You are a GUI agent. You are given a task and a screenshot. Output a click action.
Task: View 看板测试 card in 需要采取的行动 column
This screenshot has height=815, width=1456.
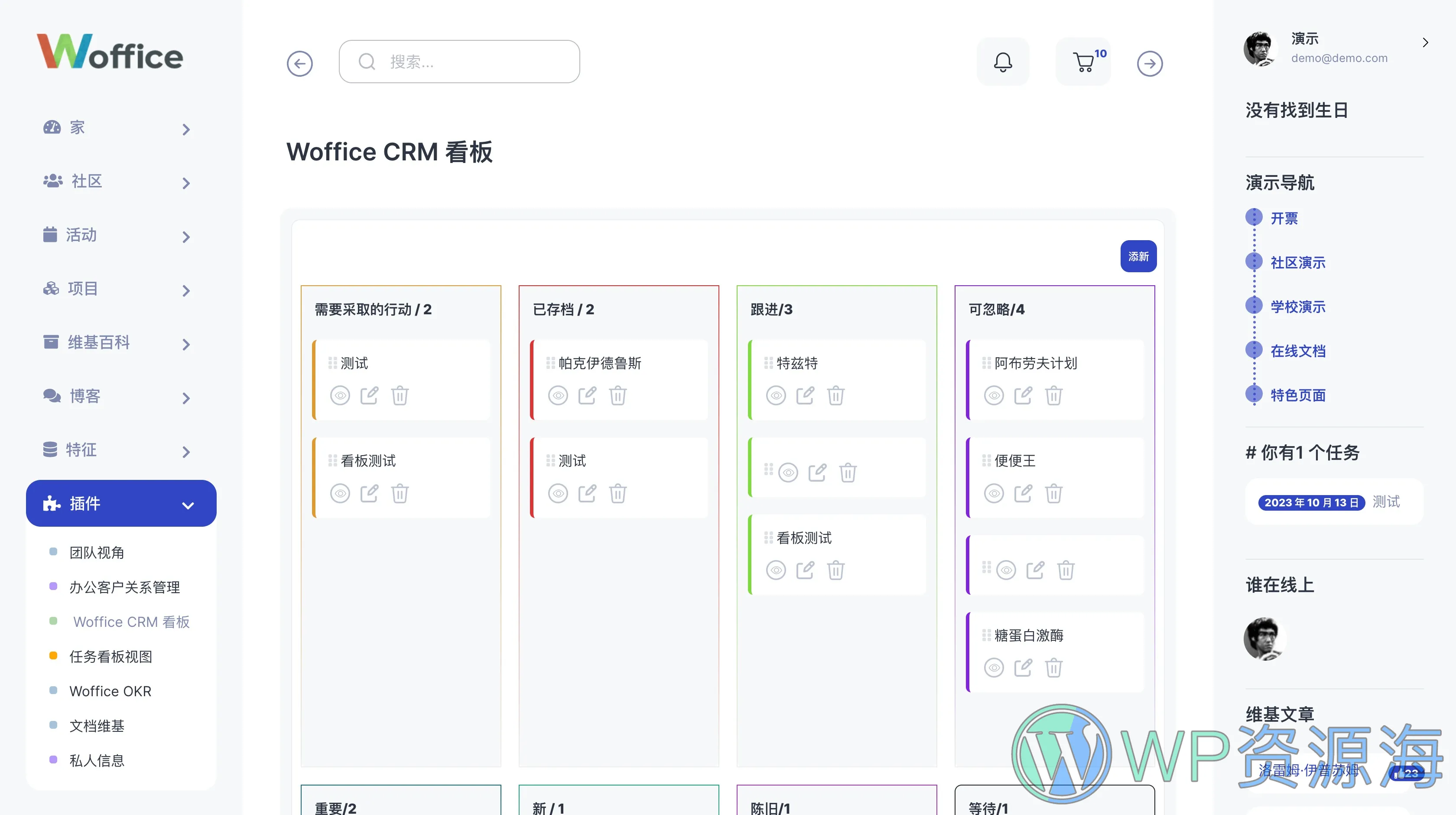(x=340, y=493)
